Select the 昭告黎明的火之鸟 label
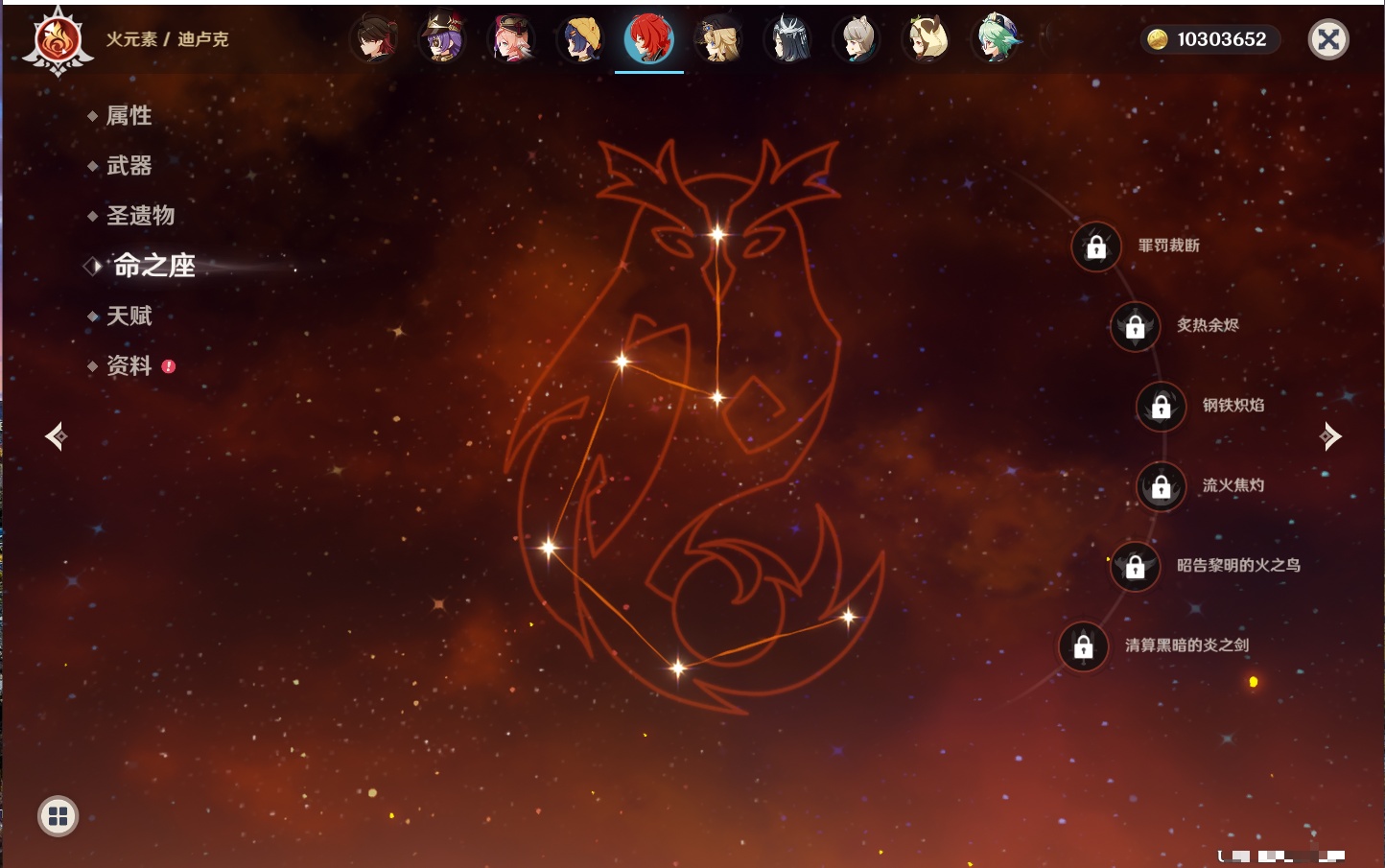The image size is (1385, 868). coord(1238,565)
